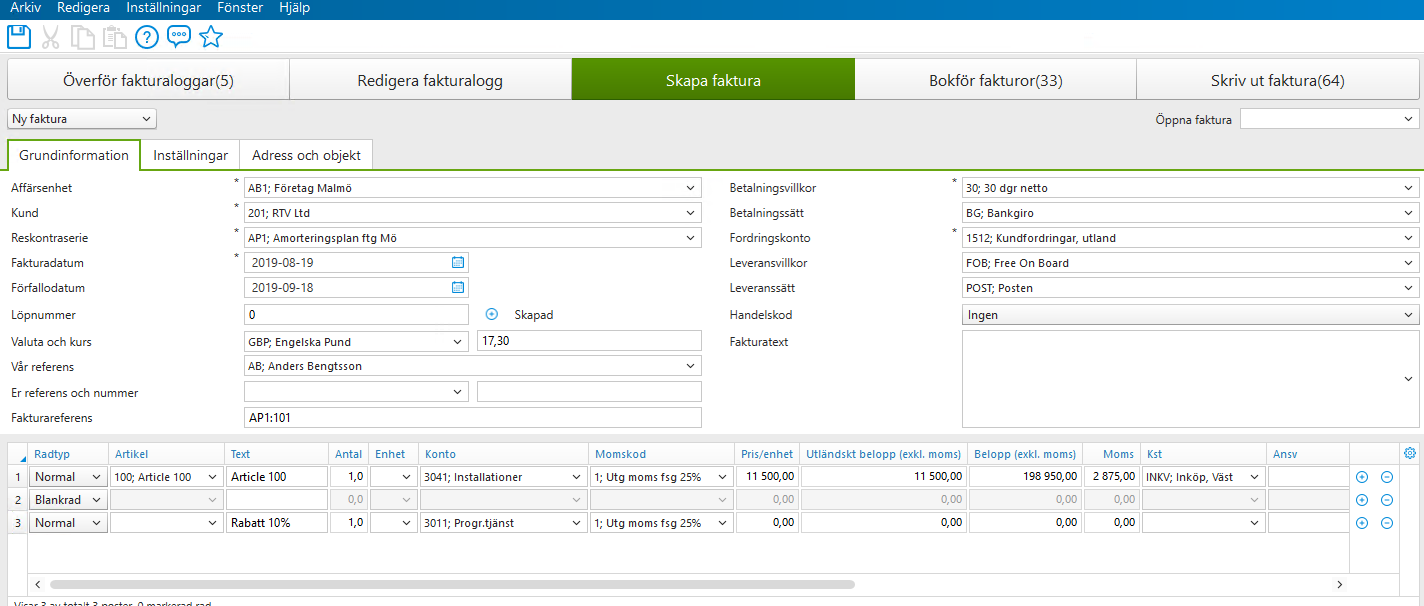This screenshot has width=1424, height=606.
Task: Remove row 3 using its minus icon
Action: coord(1387,521)
